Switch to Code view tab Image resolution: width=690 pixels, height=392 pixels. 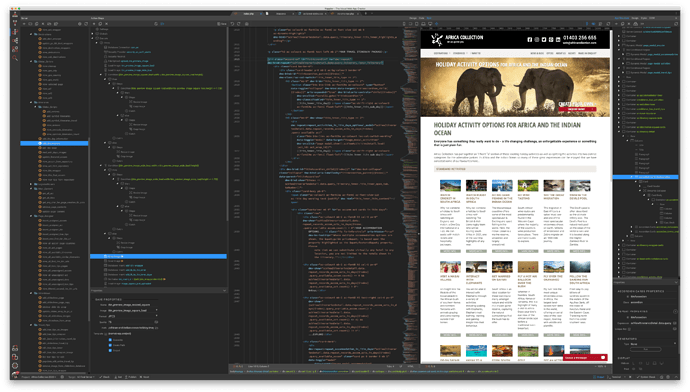(x=421, y=18)
